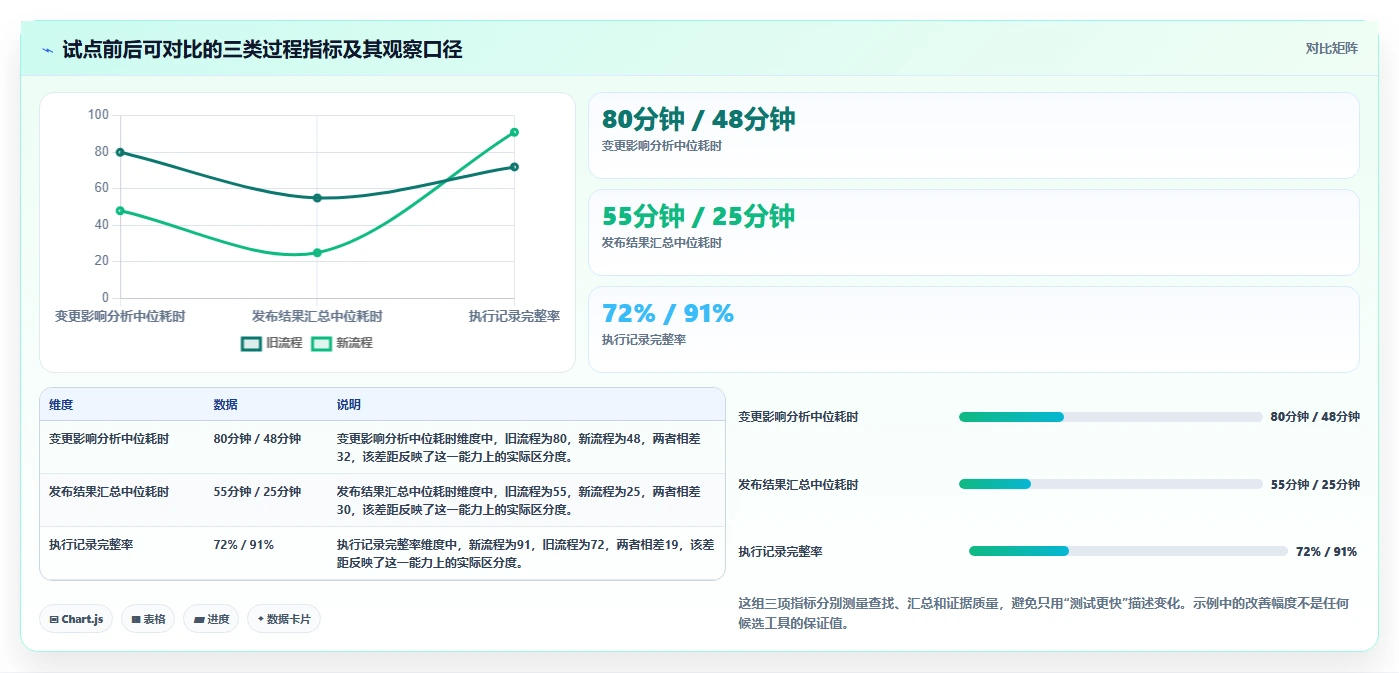Click the title 试点前后可对比的三类过程指标及其观察口径
1399x673 pixels.
pyautogui.click(x=262, y=50)
